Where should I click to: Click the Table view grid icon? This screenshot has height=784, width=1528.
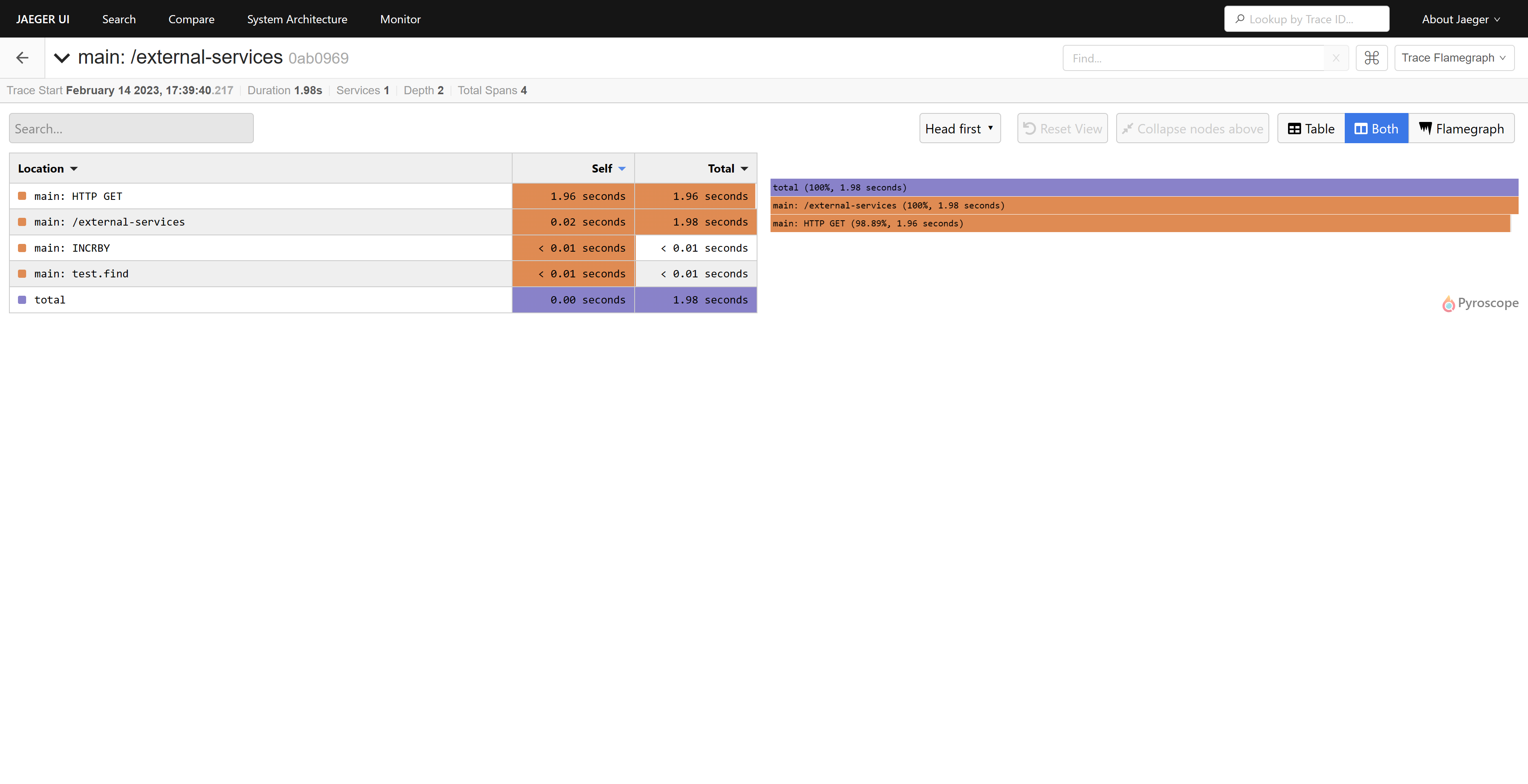1294,128
